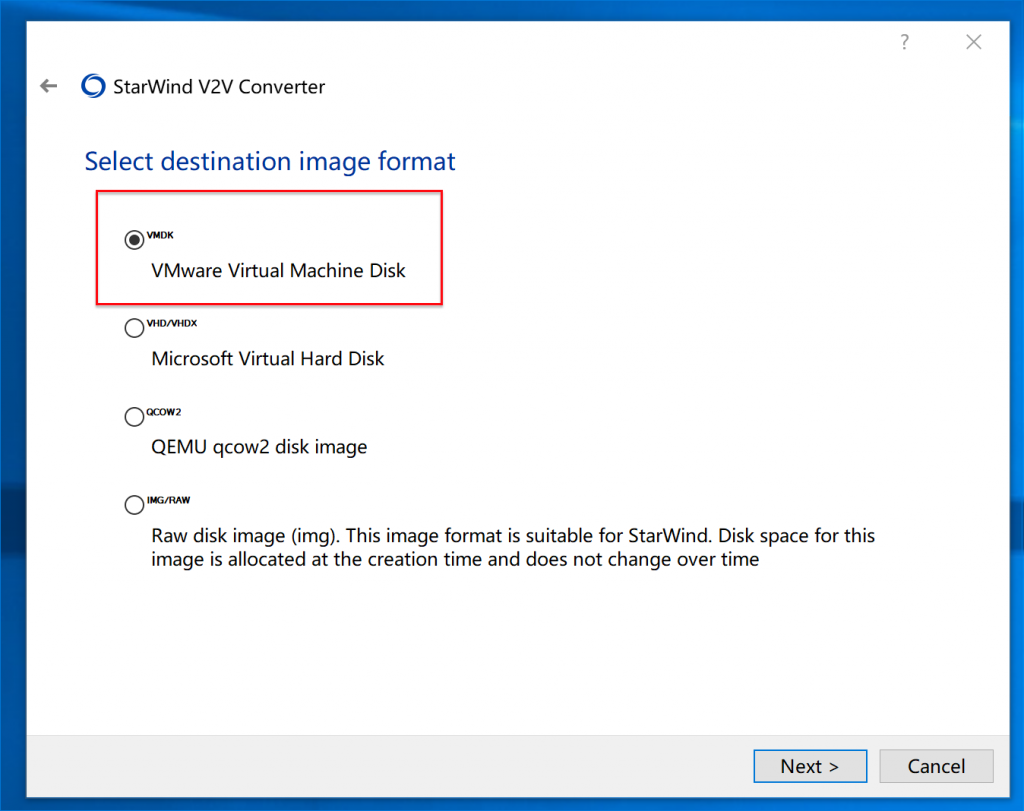Select the VMDK radio button
Viewport: 1024px width, 811px height.
(134, 240)
